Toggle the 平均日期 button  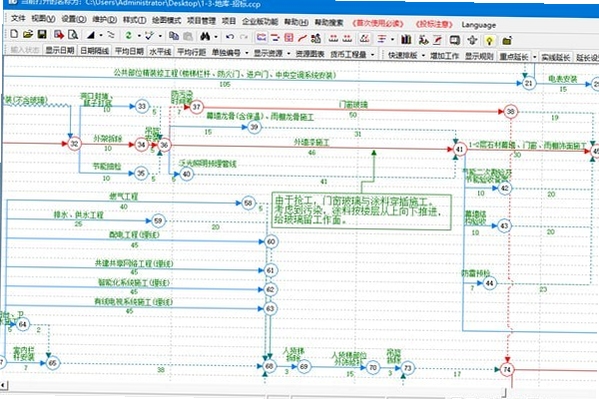(x=129, y=51)
